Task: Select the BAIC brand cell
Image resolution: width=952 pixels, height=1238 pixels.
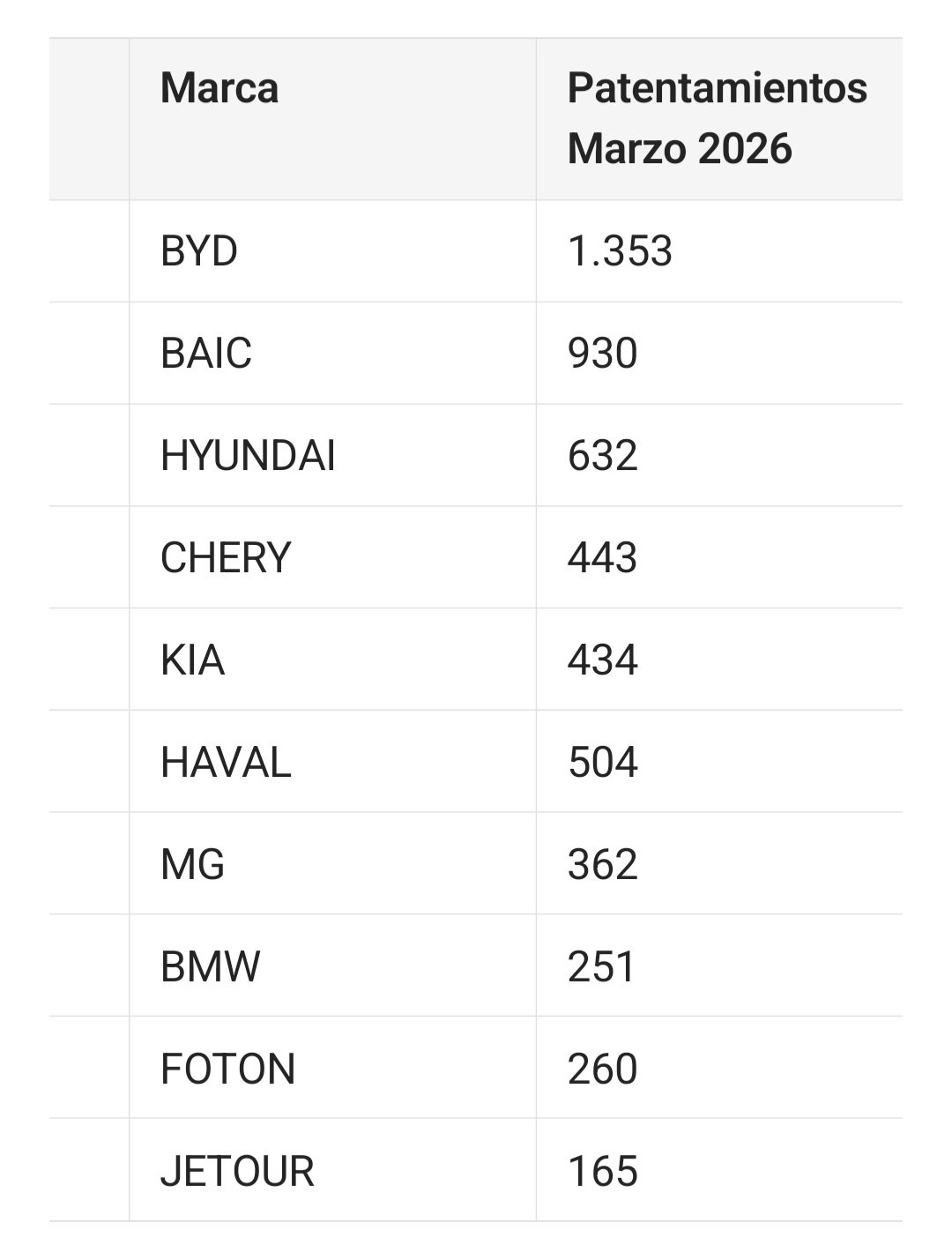Action: click(x=206, y=354)
